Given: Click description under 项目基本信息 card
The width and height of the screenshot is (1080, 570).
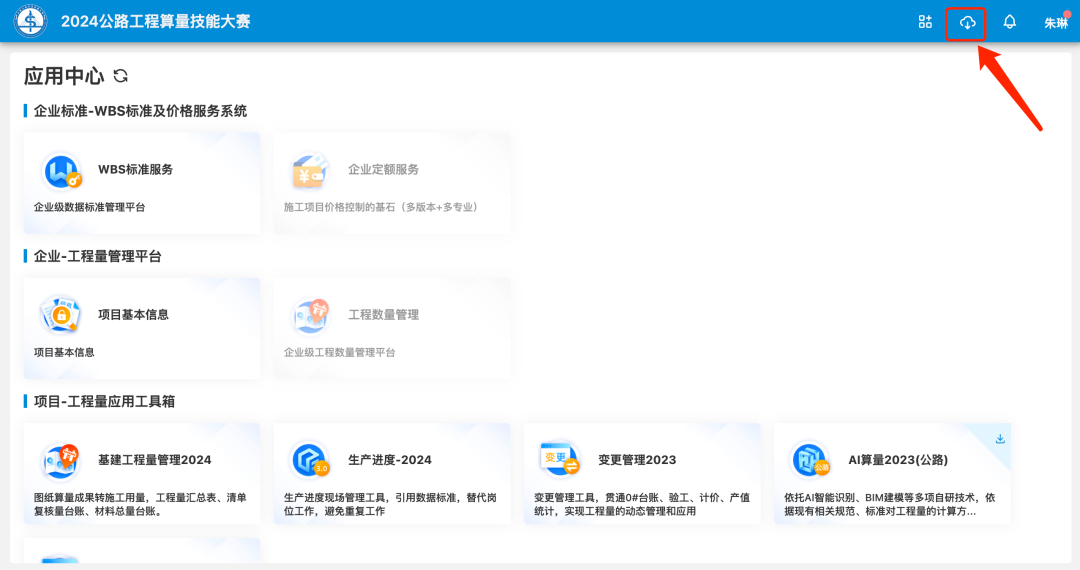Looking at the screenshot, I should [x=64, y=352].
